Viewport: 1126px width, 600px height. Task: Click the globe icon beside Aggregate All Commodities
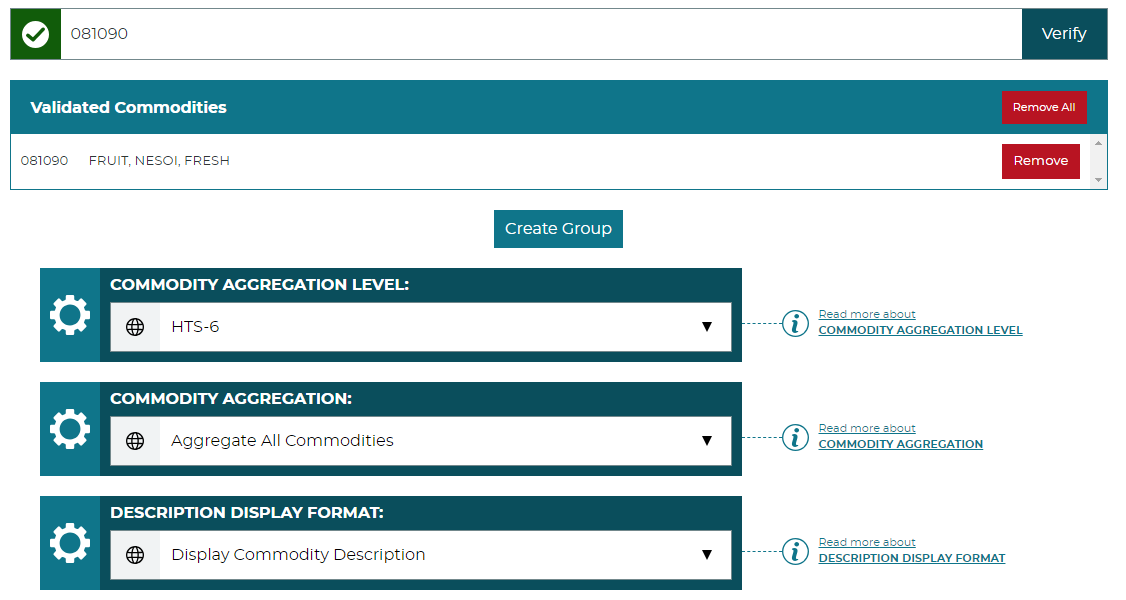[x=135, y=440]
